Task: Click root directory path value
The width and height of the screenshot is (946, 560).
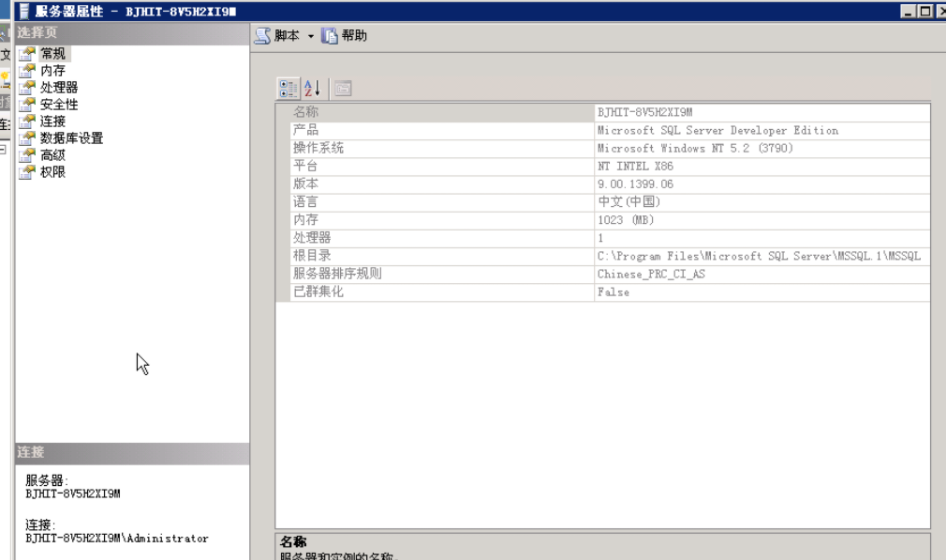Action: point(759,256)
